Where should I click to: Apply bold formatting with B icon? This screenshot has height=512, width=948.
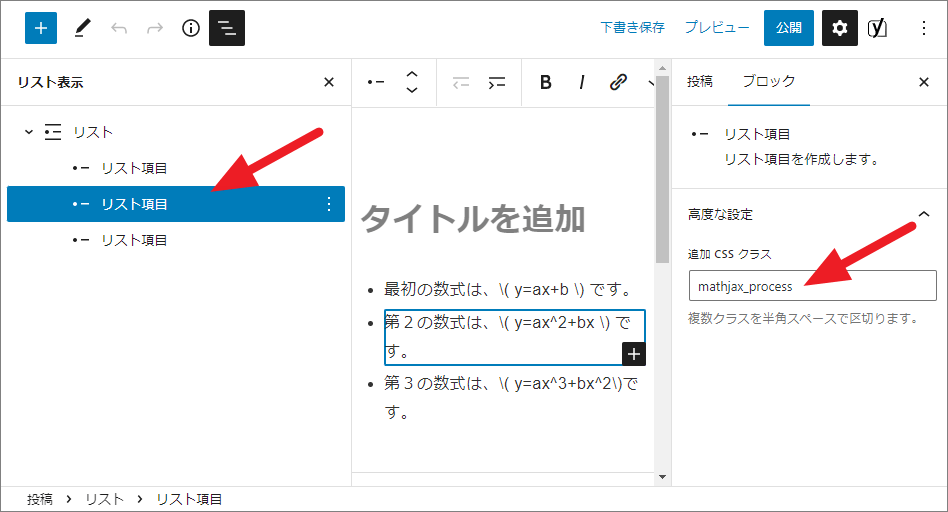(545, 83)
